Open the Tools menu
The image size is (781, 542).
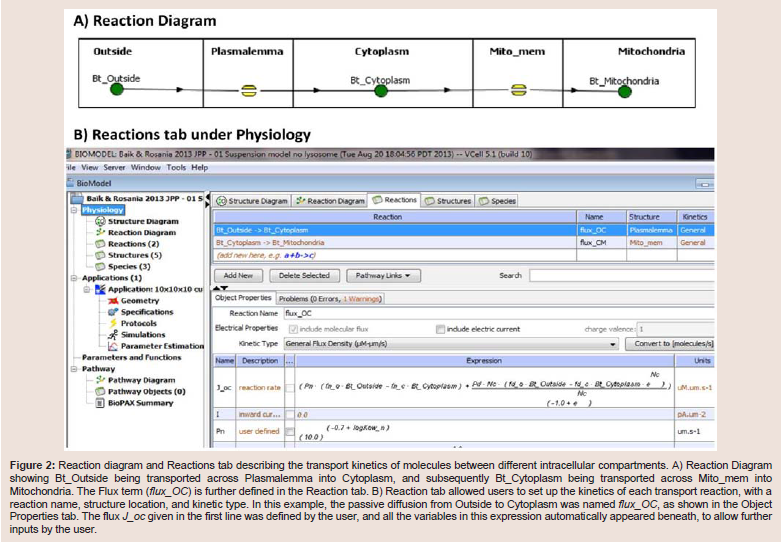coord(176,167)
